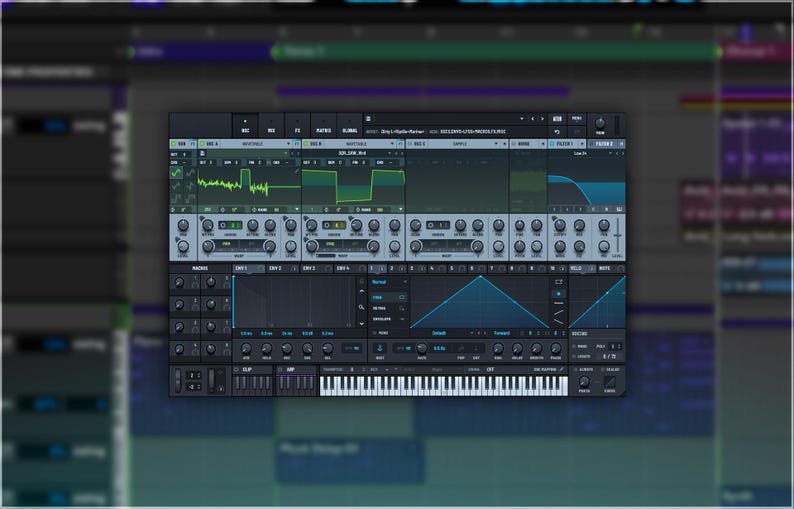Go to the previous preset arrow
Screen dimensions: 794x509
[x=532, y=119]
